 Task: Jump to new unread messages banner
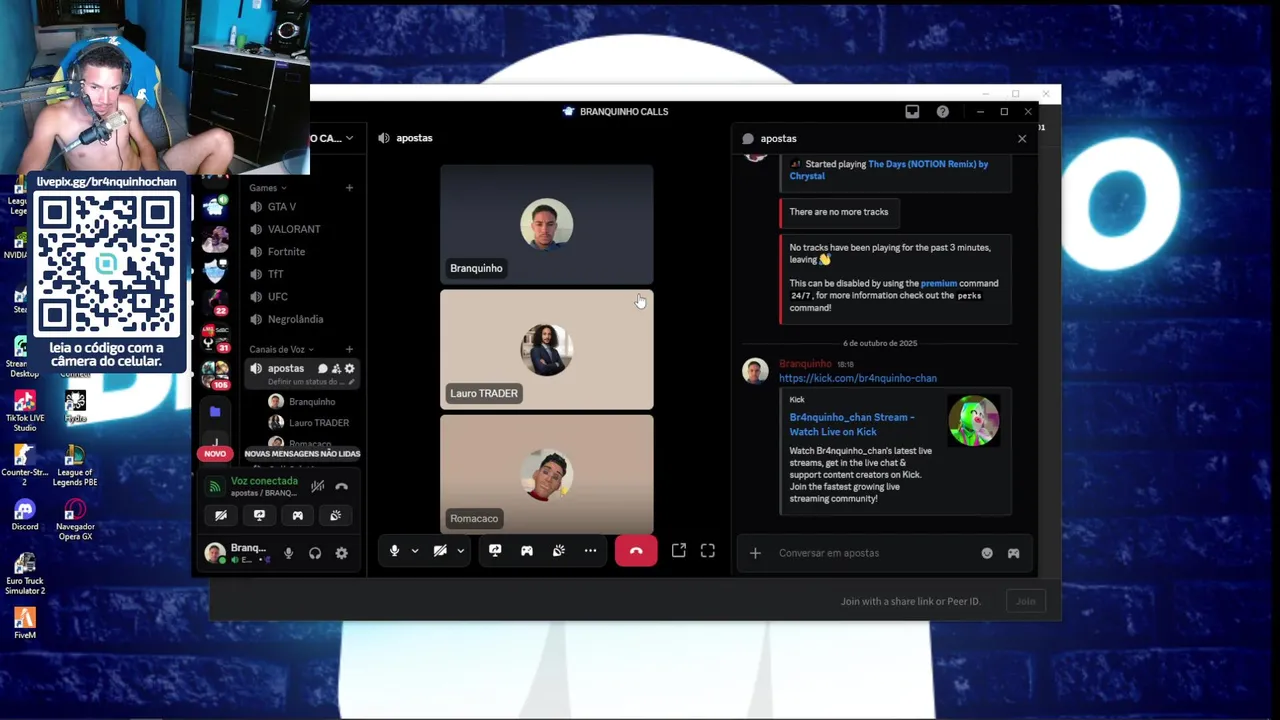coord(302,454)
